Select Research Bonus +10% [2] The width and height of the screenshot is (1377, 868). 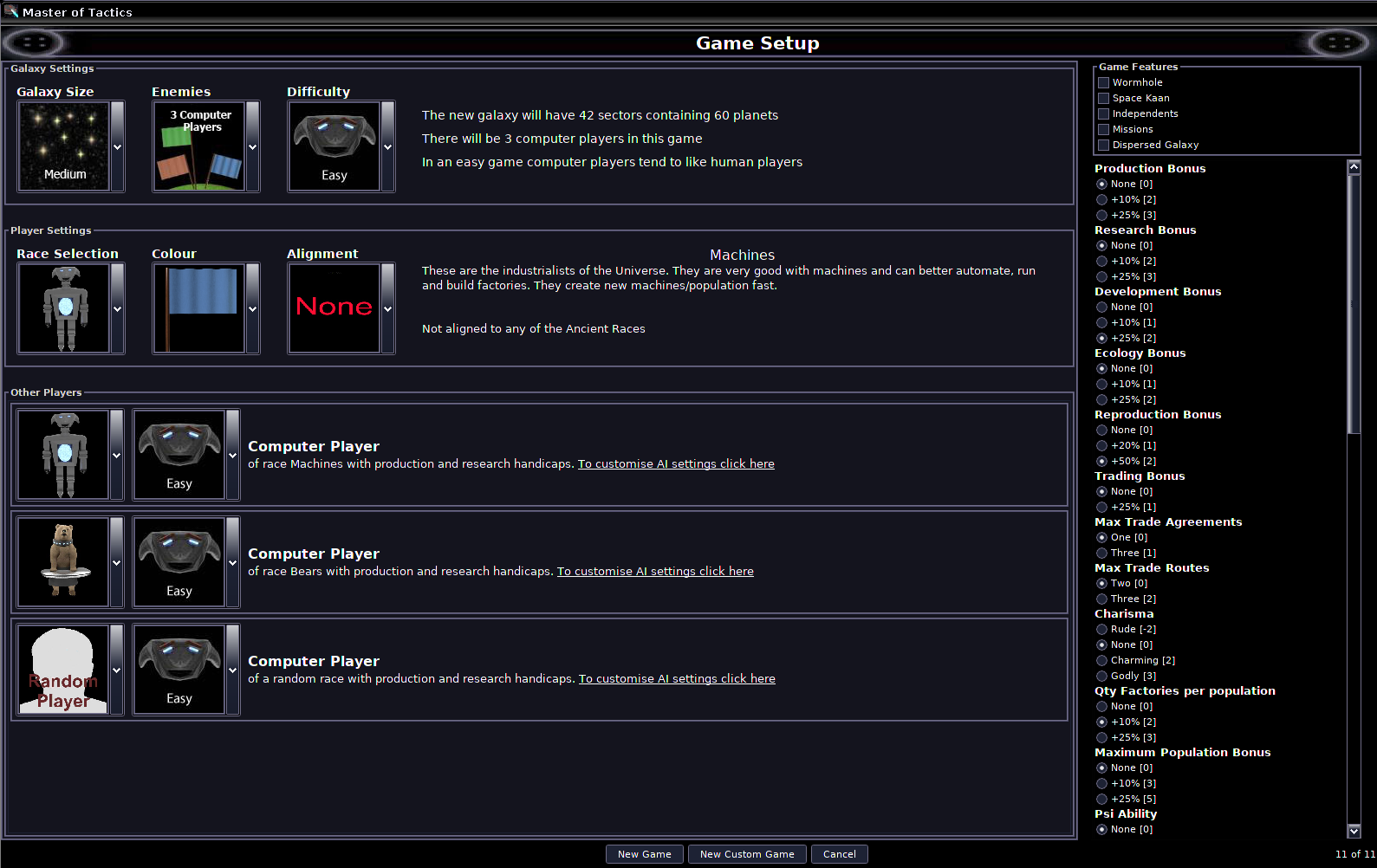pyautogui.click(x=1102, y=262)
